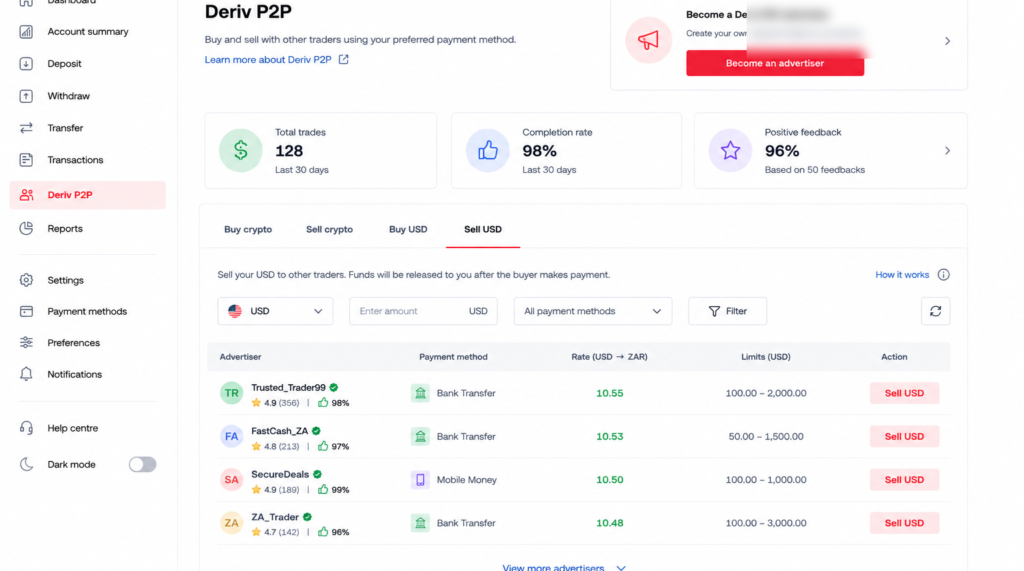This screenshot has height=571, width=1024.
Task: Click the Rate (USD → ZAR) column header
Action: coord(609,357)
